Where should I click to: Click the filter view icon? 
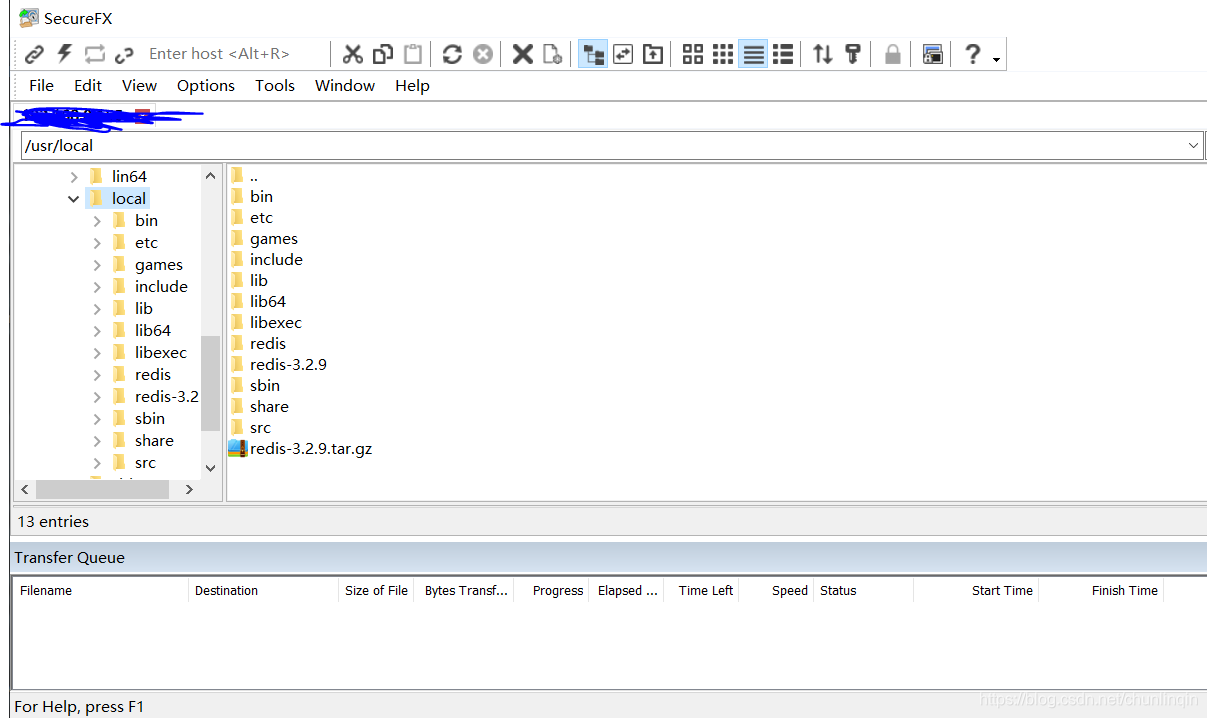[852, 54]
